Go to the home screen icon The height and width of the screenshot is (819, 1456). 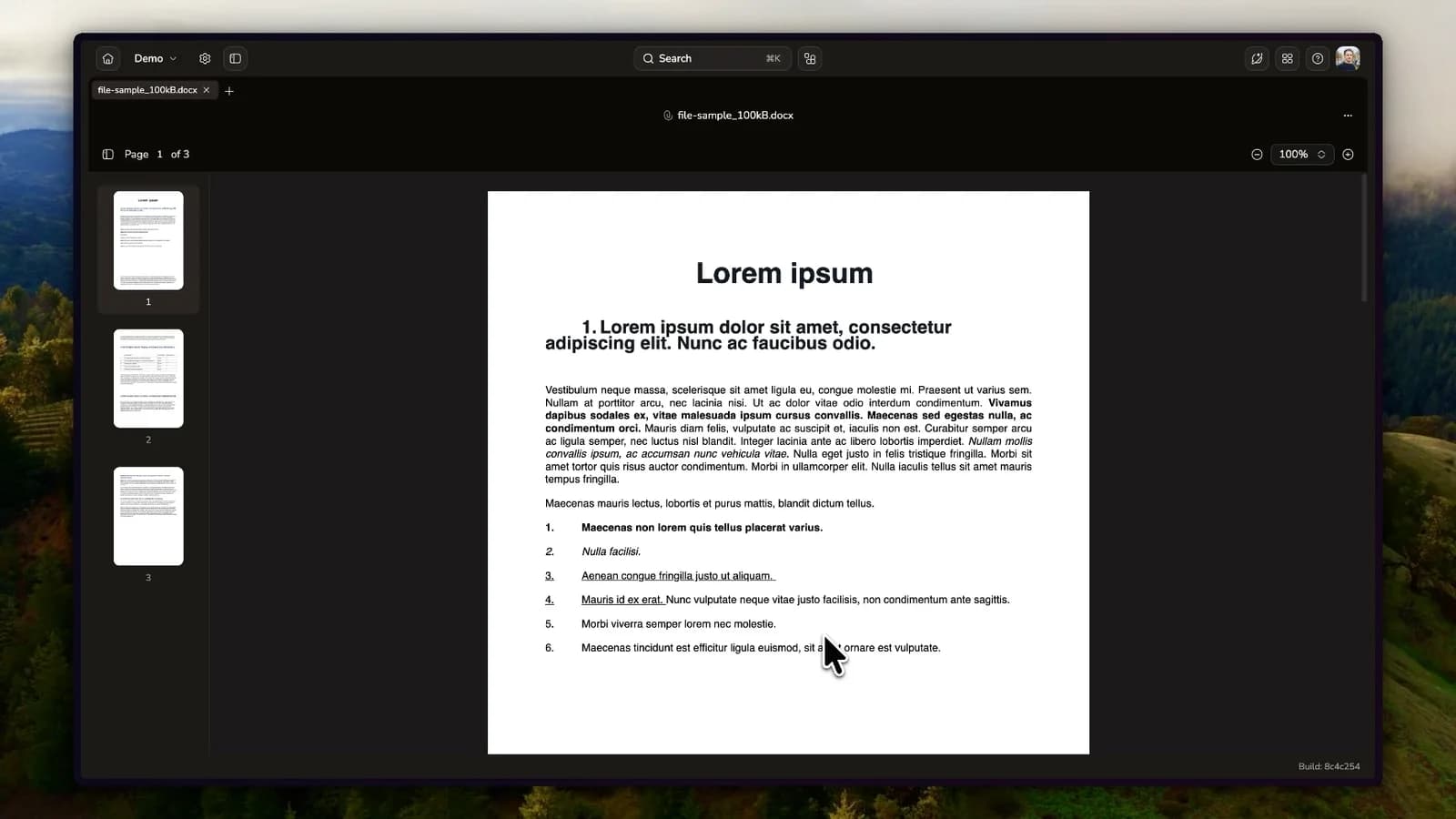(107, 58)
